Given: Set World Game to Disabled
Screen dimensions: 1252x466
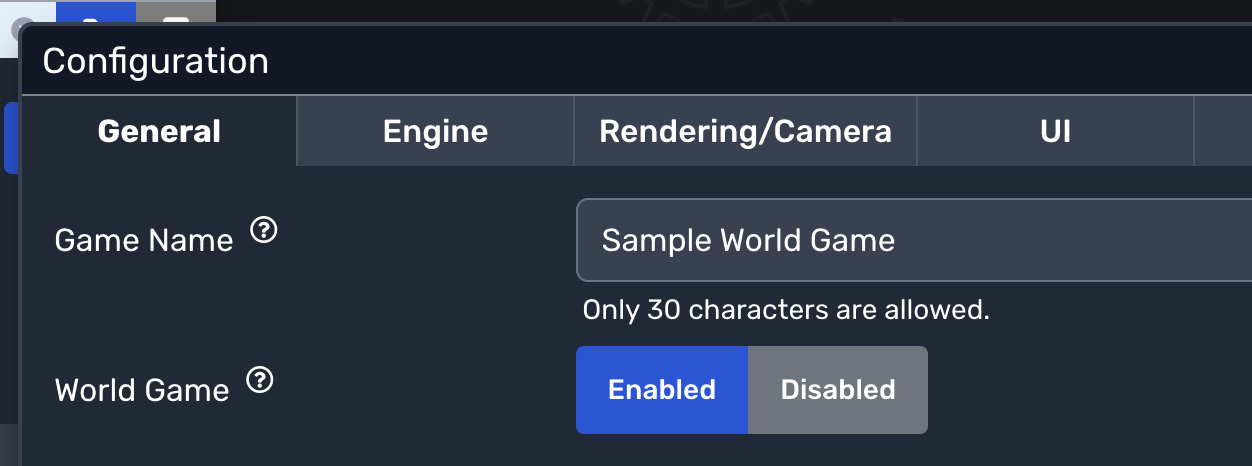Looking at the screenshot, I should click(837, 390).
